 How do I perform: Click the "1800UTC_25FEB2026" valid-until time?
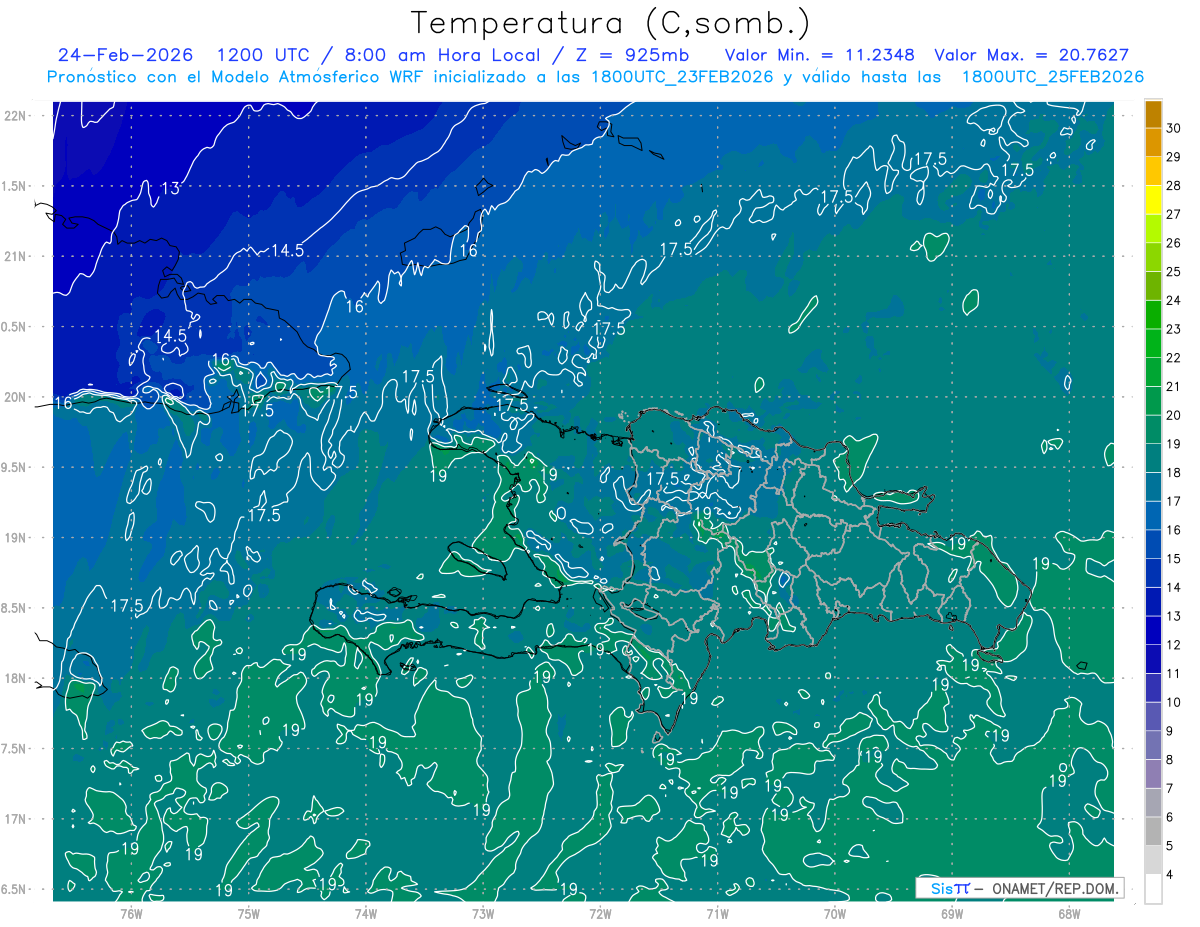[x=1053, y=77]
